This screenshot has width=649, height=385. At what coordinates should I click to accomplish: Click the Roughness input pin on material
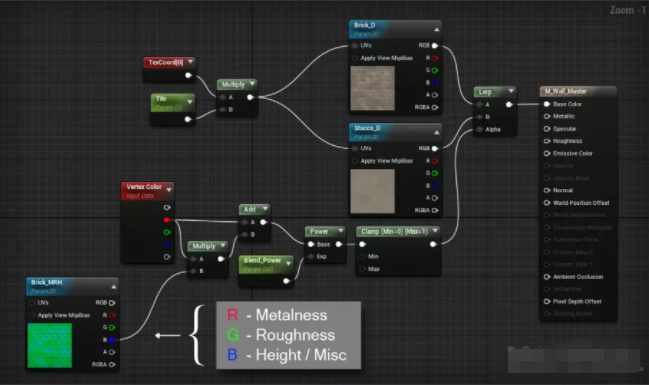coord(547,141)
